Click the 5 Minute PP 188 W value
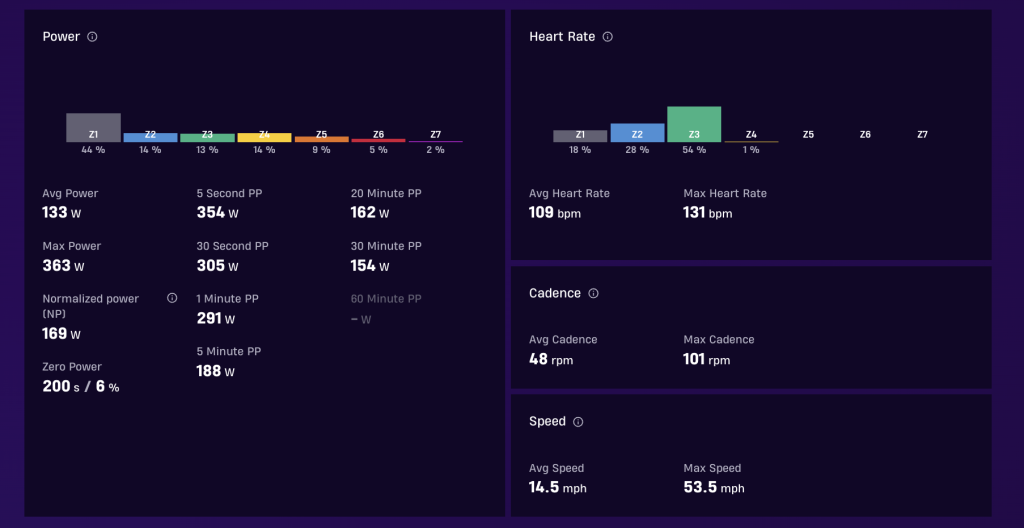 216,371
